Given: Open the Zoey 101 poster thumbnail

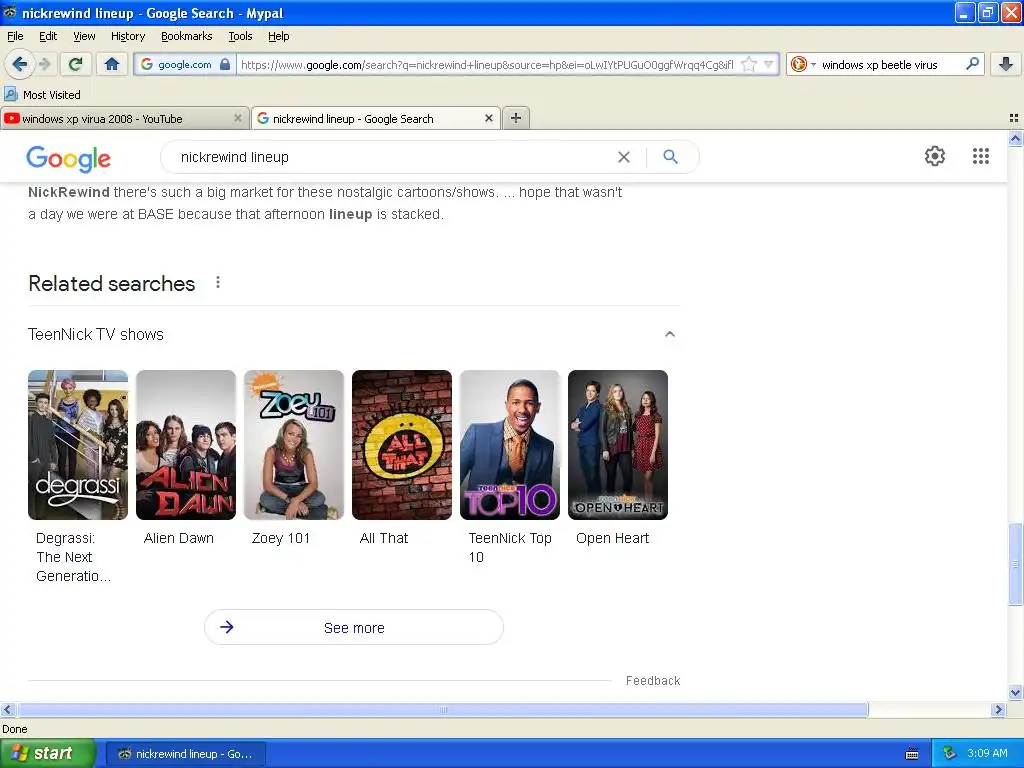Looking at the screenshot, I should pos(294,445).
